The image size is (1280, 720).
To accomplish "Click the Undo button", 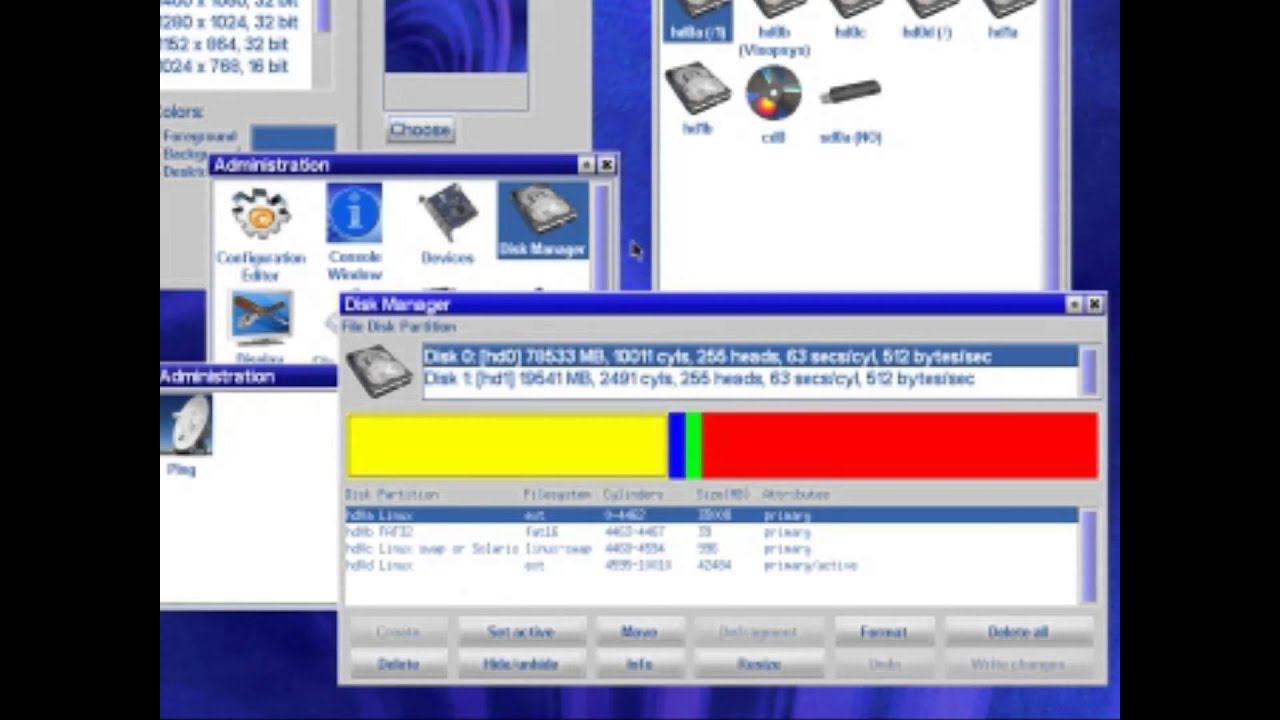I will [x=884, y=664].
